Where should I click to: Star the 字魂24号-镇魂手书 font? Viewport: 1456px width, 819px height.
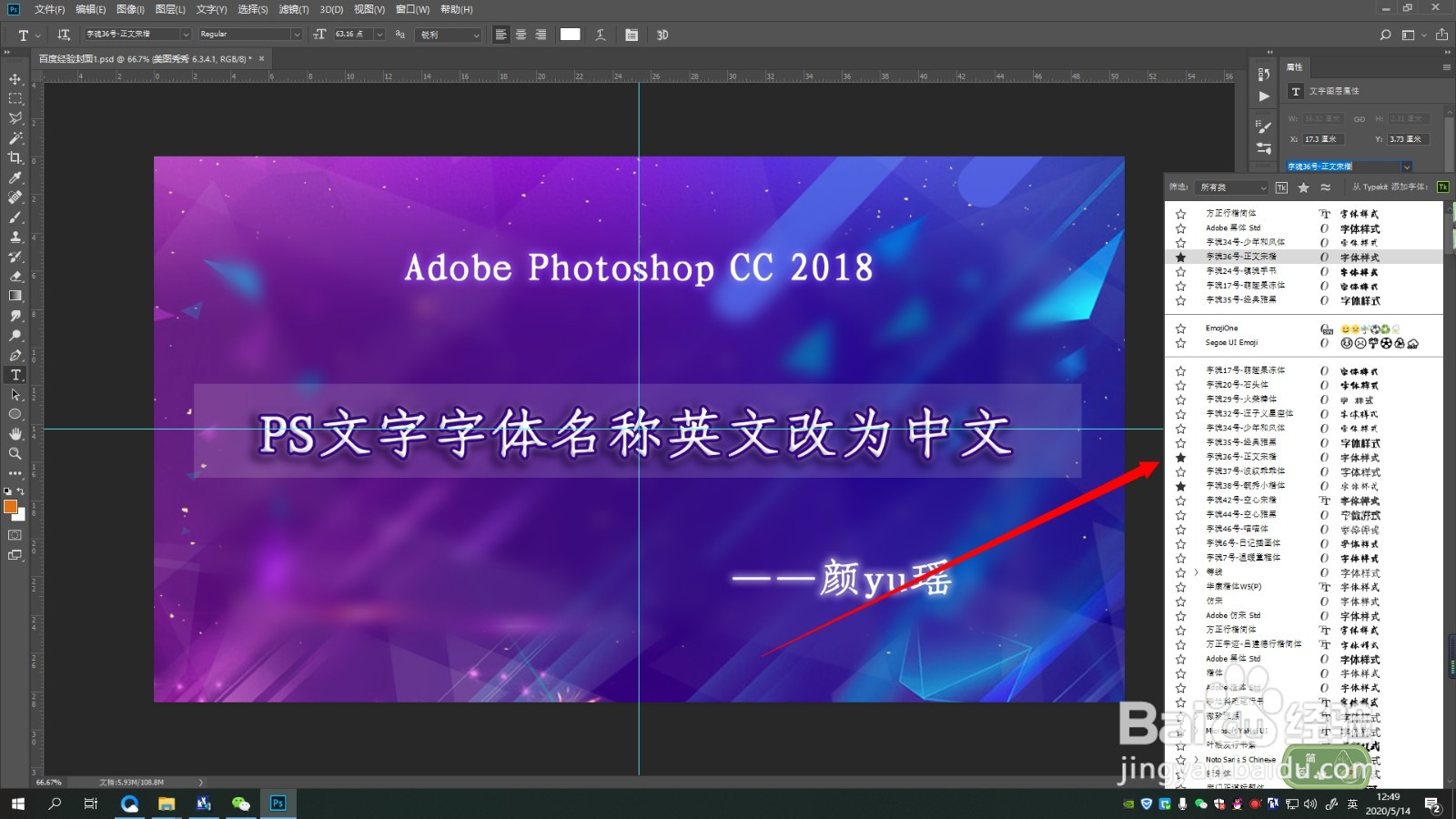coord(1180,271)
